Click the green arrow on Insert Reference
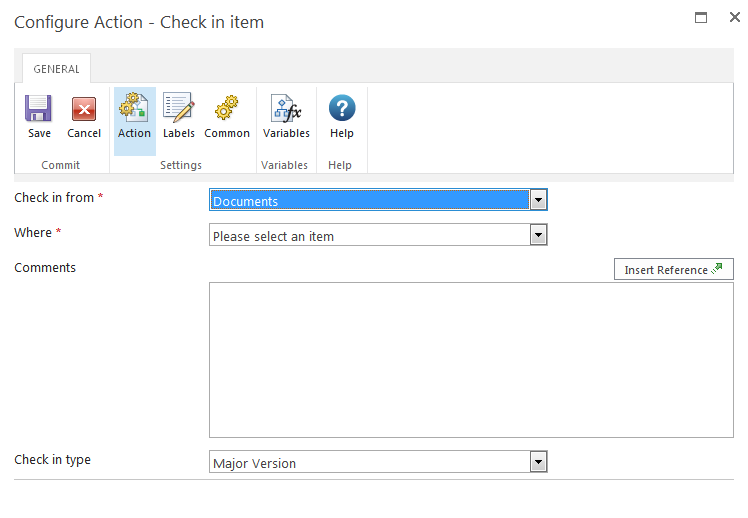 (716, 270)
